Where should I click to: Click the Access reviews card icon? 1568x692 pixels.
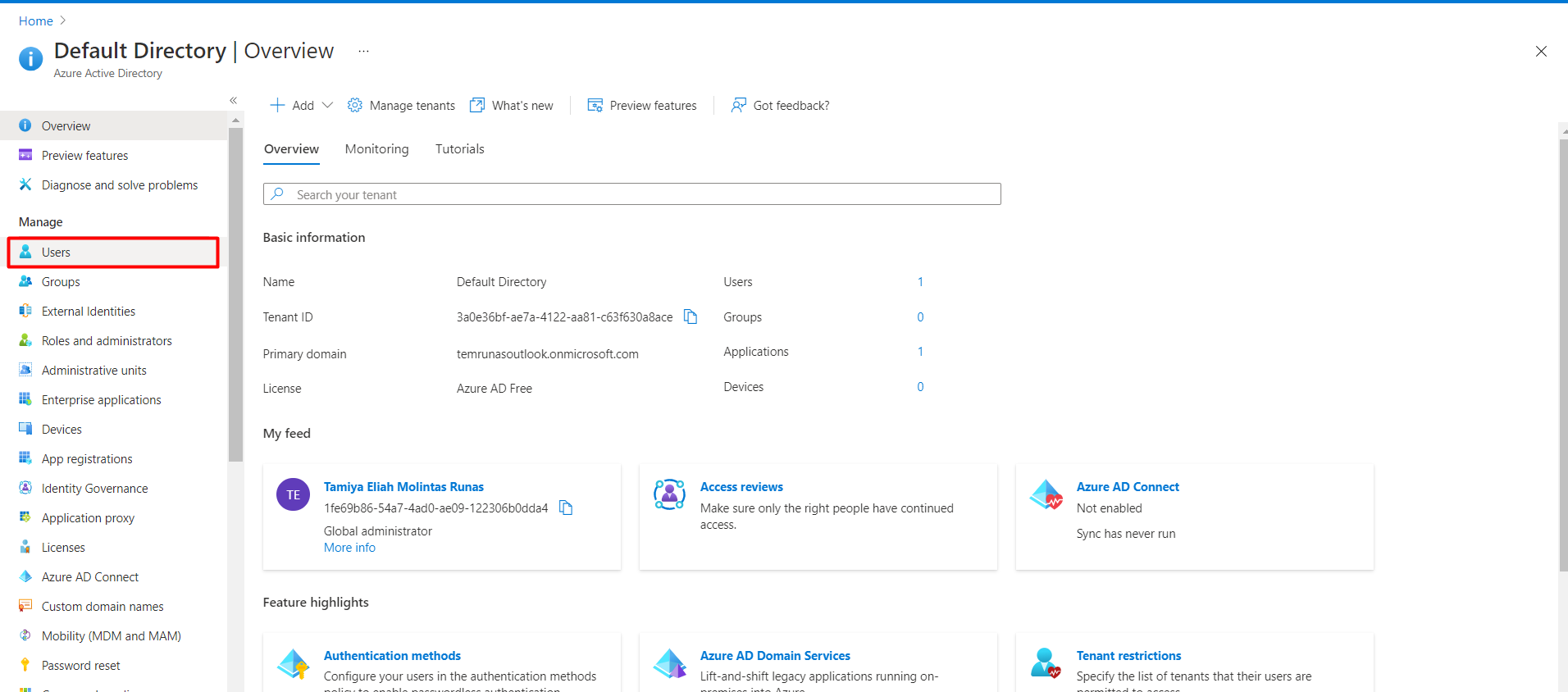coord(670,494)
